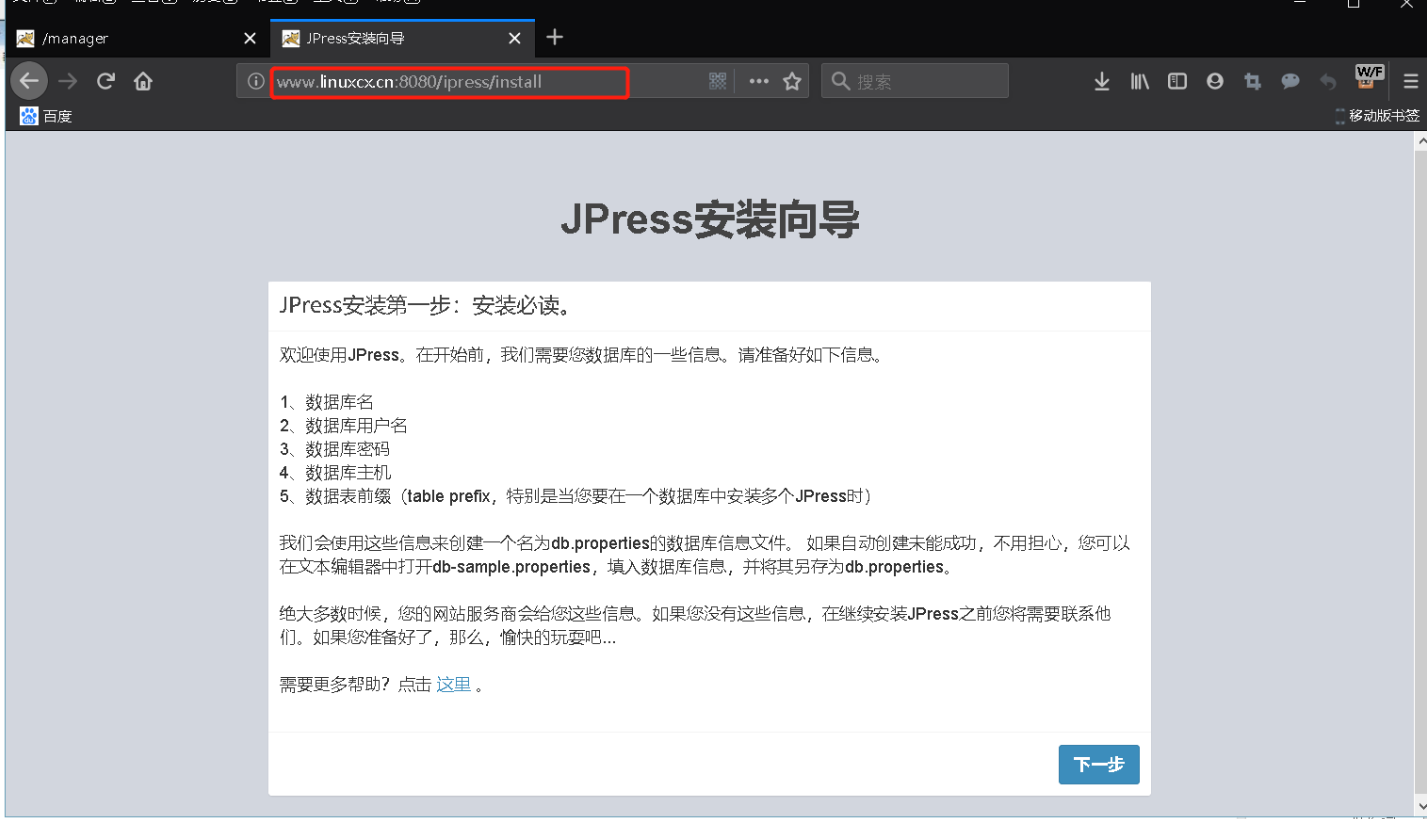Click the '3、数据库密码' list item

pyautogui.click(x=335, y=449)
